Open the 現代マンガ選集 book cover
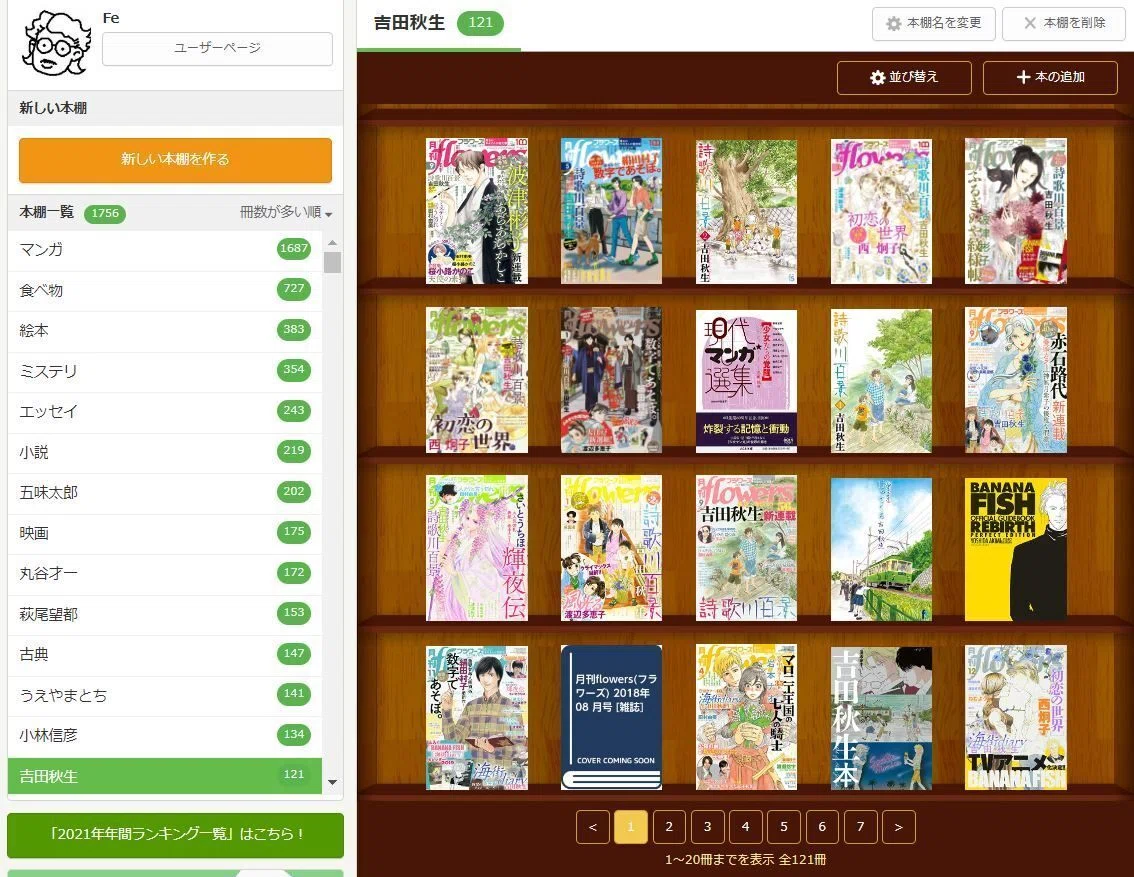 click(746, 382)
